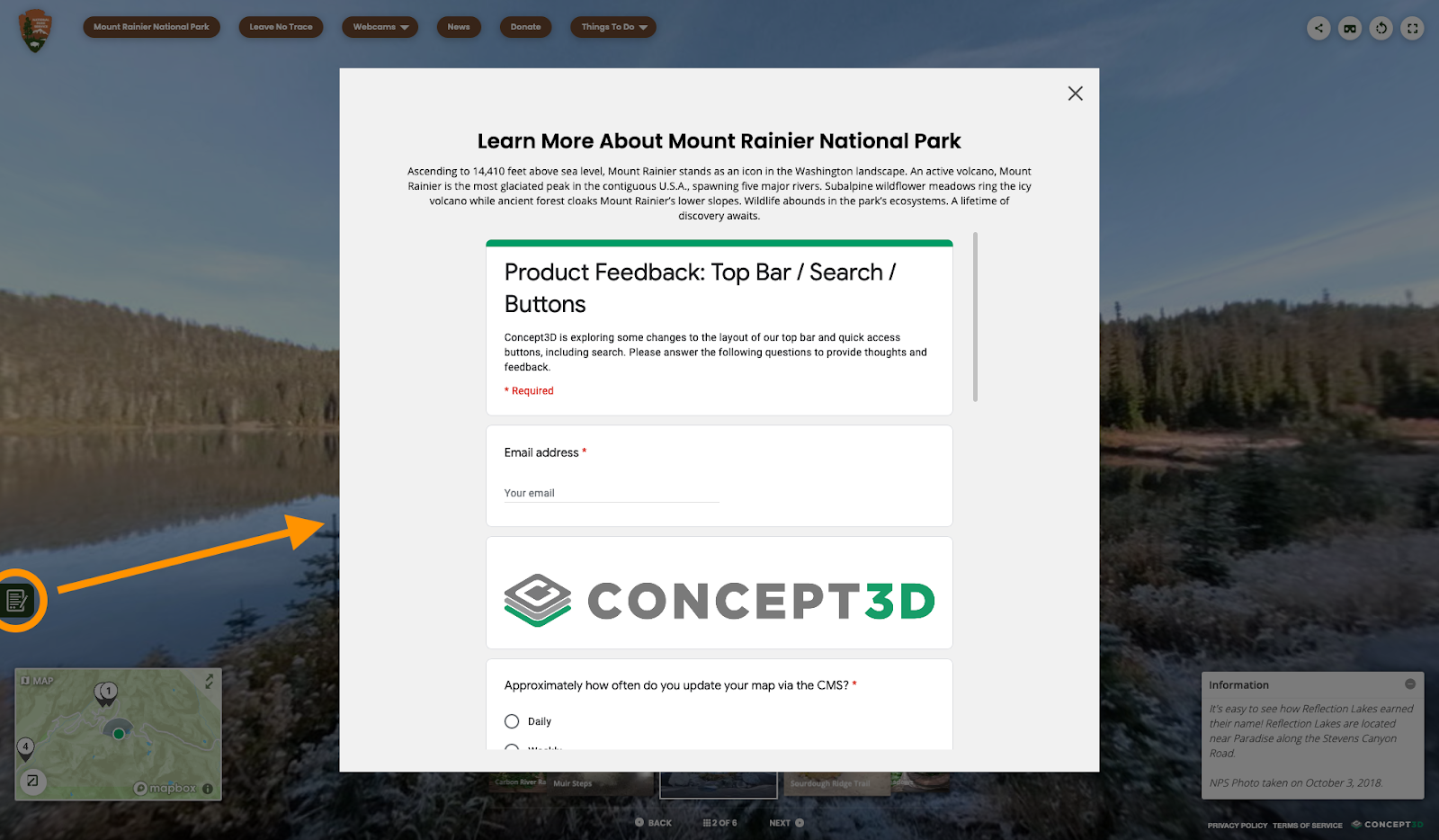Close the Learn More modal
Viewport: 1439px width, 840px height.
pyautogui.click(x=1075, y=94)
